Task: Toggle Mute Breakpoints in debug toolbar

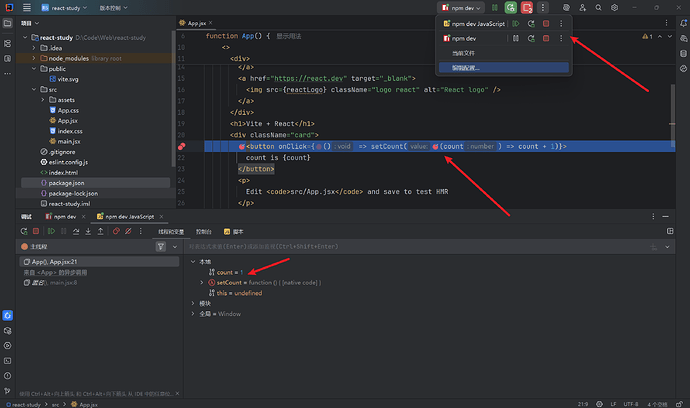Action: pyautogui.click(x=128, y=231)
